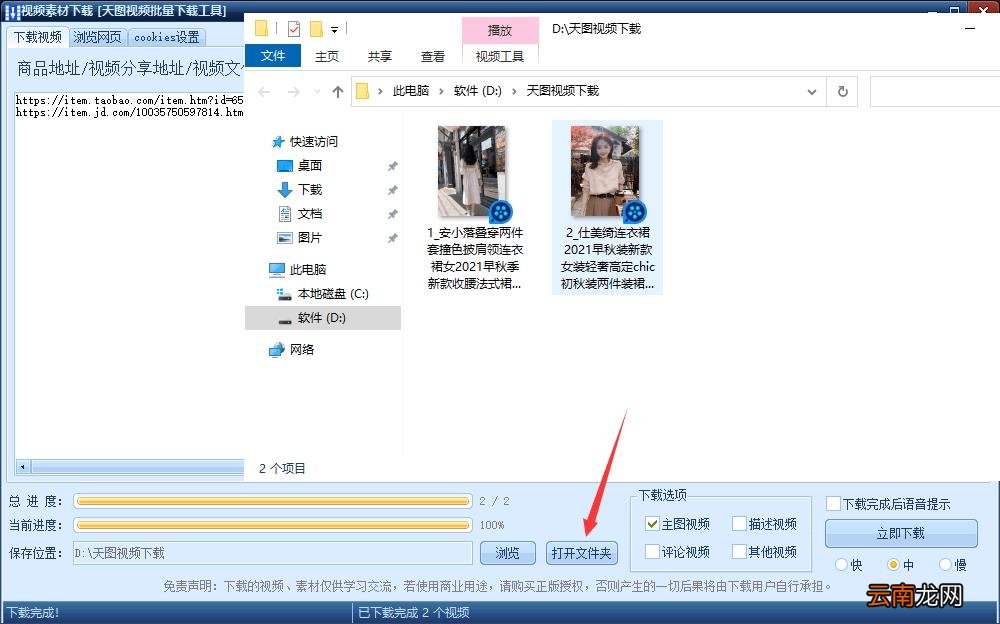Uncheck the 主图视频 checkbox
Screen dimensions: 1000x624
point(652,524)
